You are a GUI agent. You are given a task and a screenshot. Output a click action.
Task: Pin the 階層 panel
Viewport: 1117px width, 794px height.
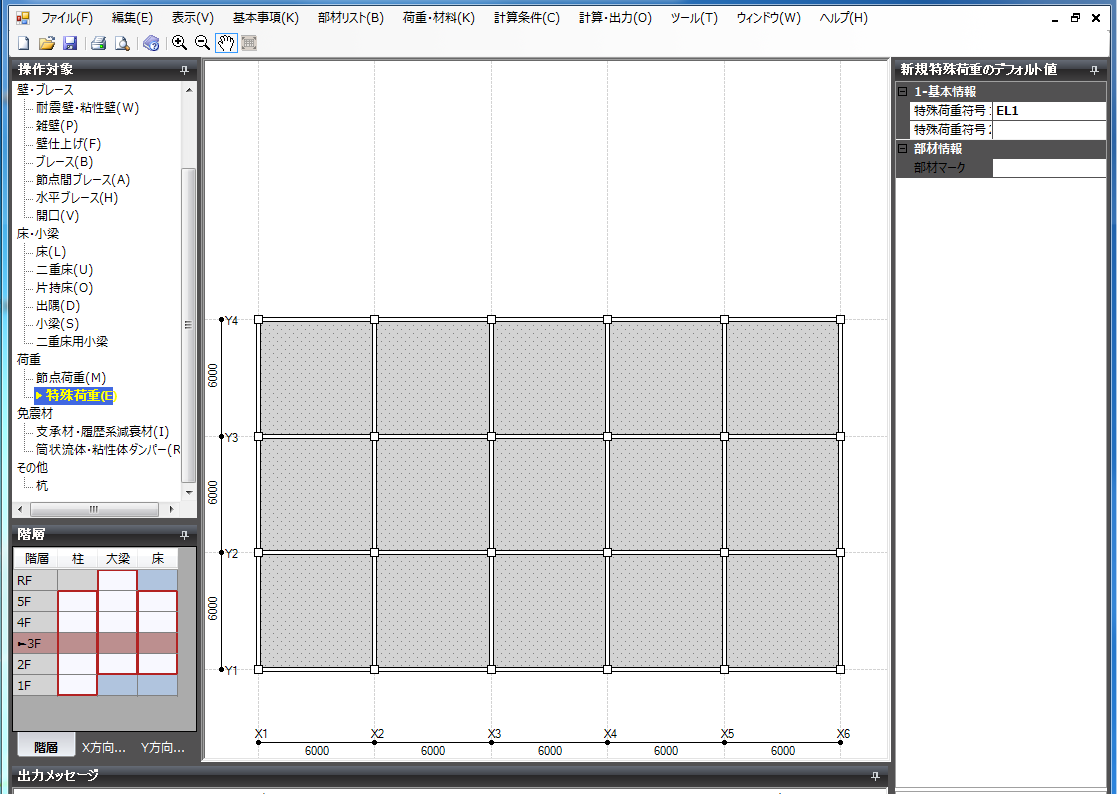pyautogui.click(x=185, y=535)
